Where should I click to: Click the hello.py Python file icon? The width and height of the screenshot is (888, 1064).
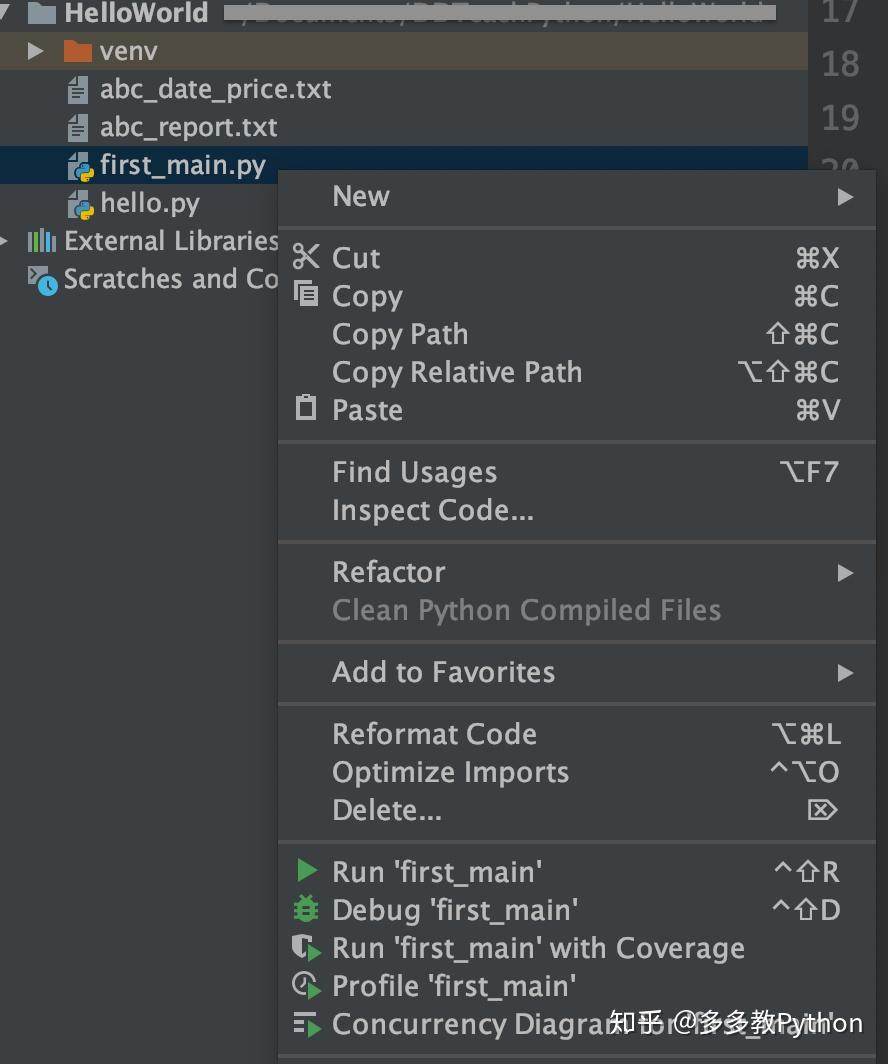(80, 204)
